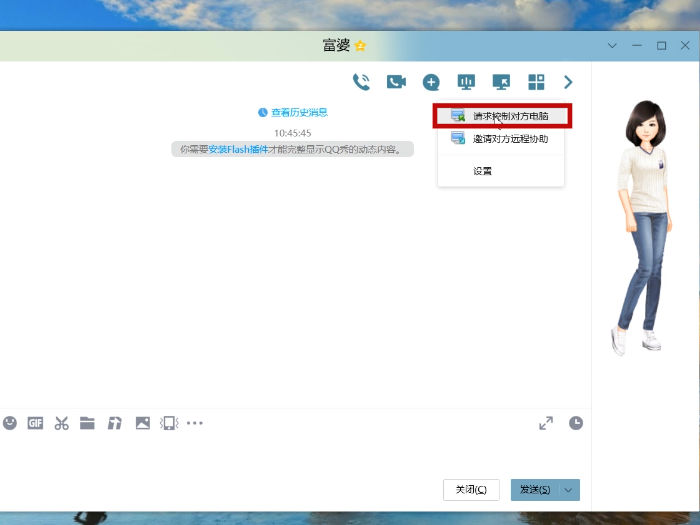The width and height of the screenshot is (700, 525).
Task: Open more input tools ellipsis
Action: pyautogui.click(x=195, y=423)
